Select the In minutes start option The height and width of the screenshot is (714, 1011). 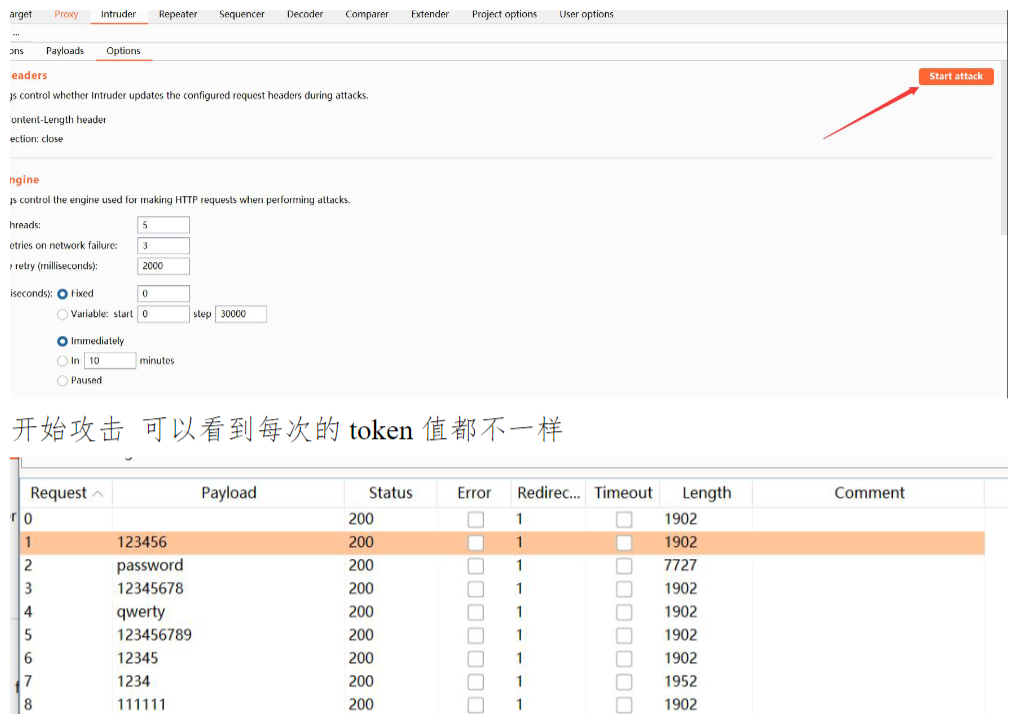pyautogui.click(x=63, y=360)
